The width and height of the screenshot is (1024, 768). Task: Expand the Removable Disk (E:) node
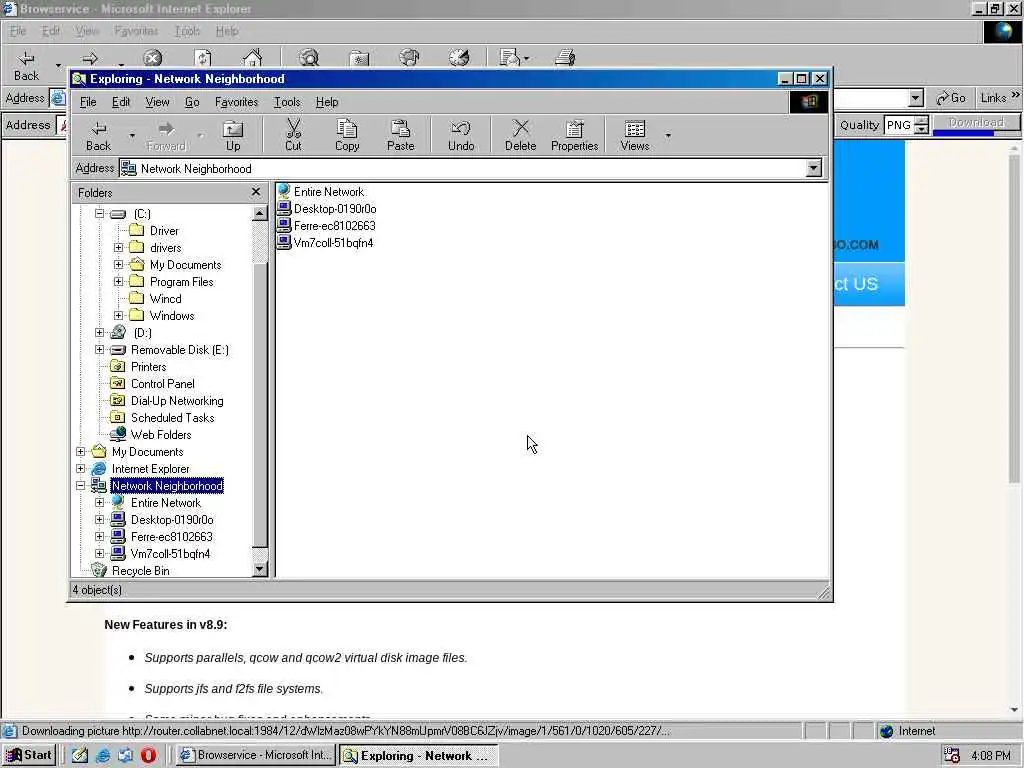(x=99, y=349)
